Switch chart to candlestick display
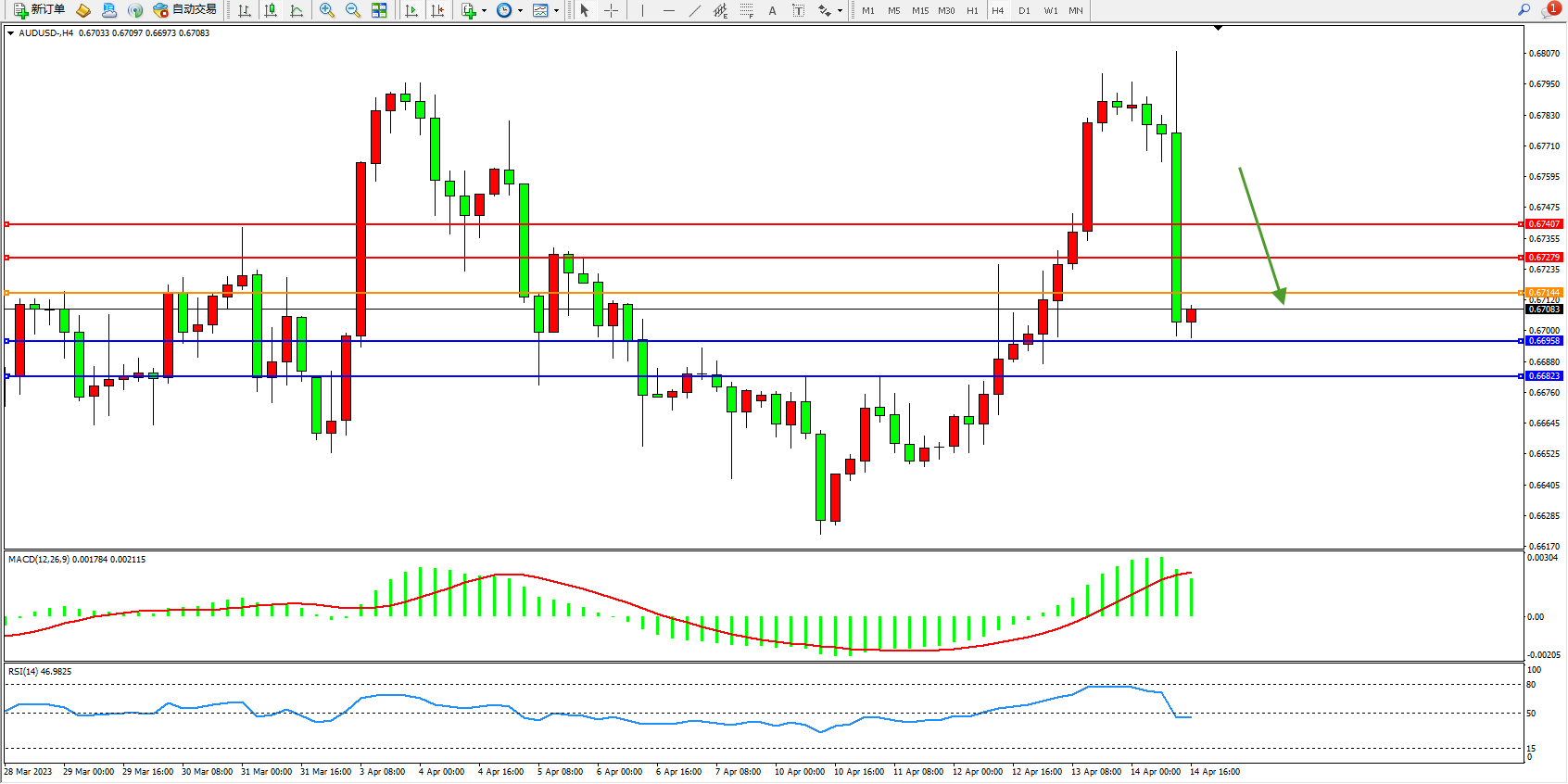The height and width of the screenshot is (784, 1568). pyautogui.click(x=271, y=10)
